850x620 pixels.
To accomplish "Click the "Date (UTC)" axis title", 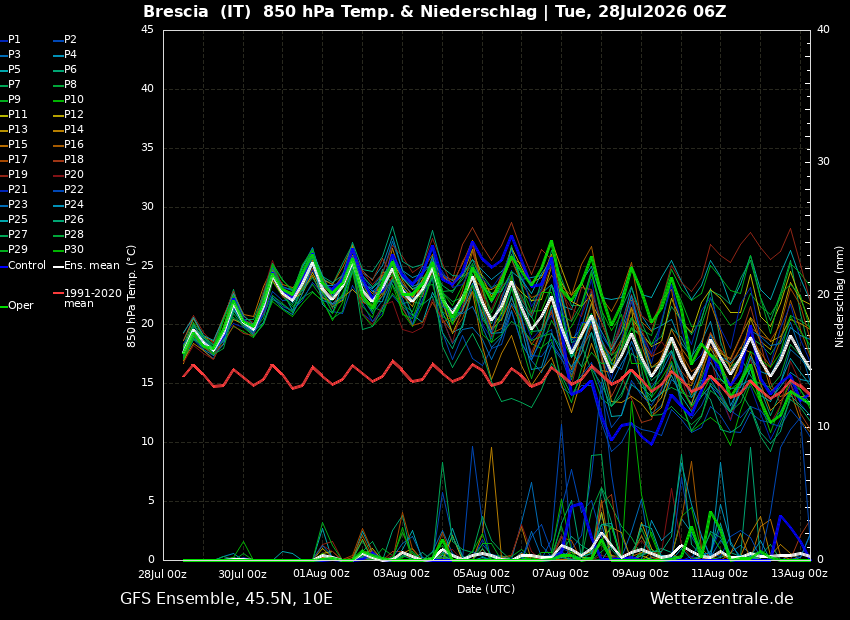I will tap(486, 589).
